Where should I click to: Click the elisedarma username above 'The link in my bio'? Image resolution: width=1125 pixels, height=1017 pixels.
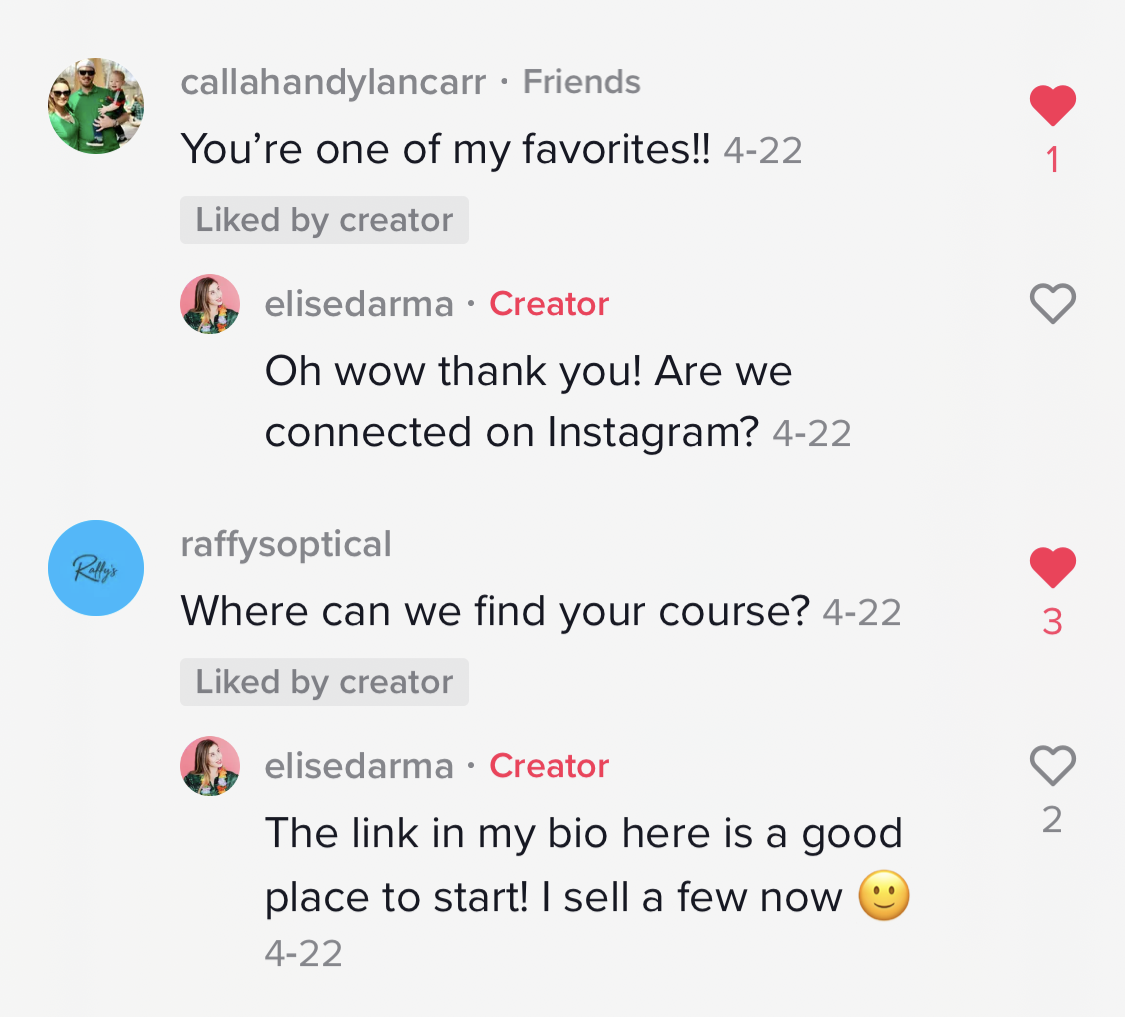(359, 766)
